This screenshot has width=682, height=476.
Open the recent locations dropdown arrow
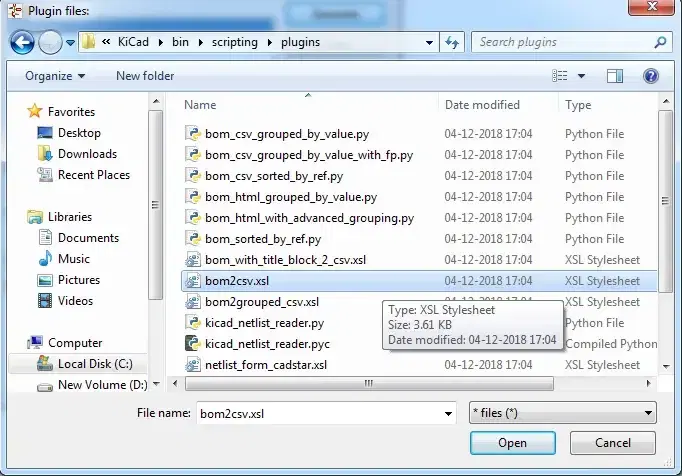click(70, 43)
